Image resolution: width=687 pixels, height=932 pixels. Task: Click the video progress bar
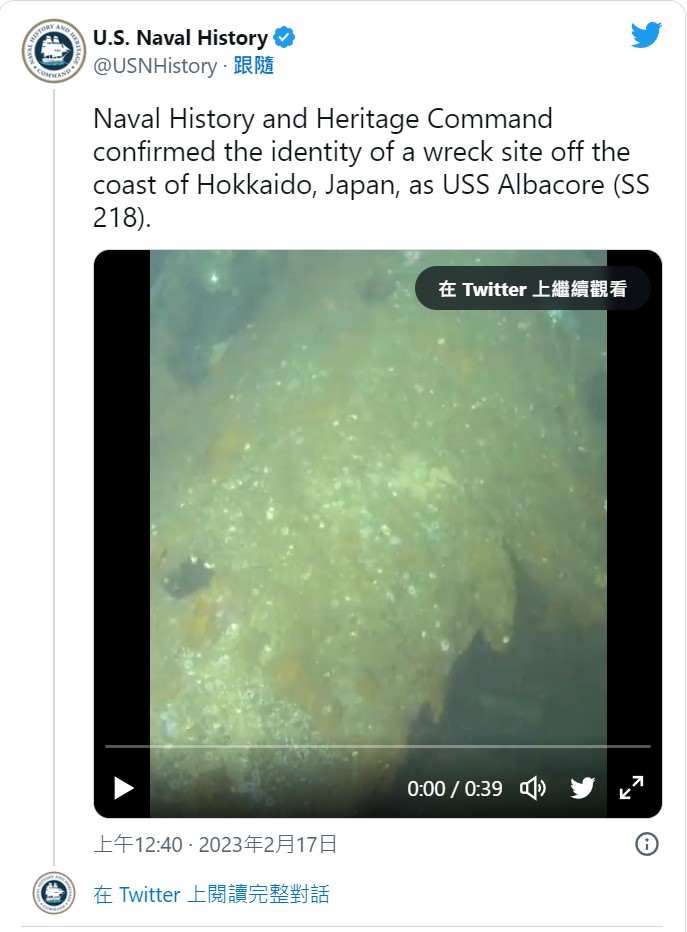[x=378, y=746]
